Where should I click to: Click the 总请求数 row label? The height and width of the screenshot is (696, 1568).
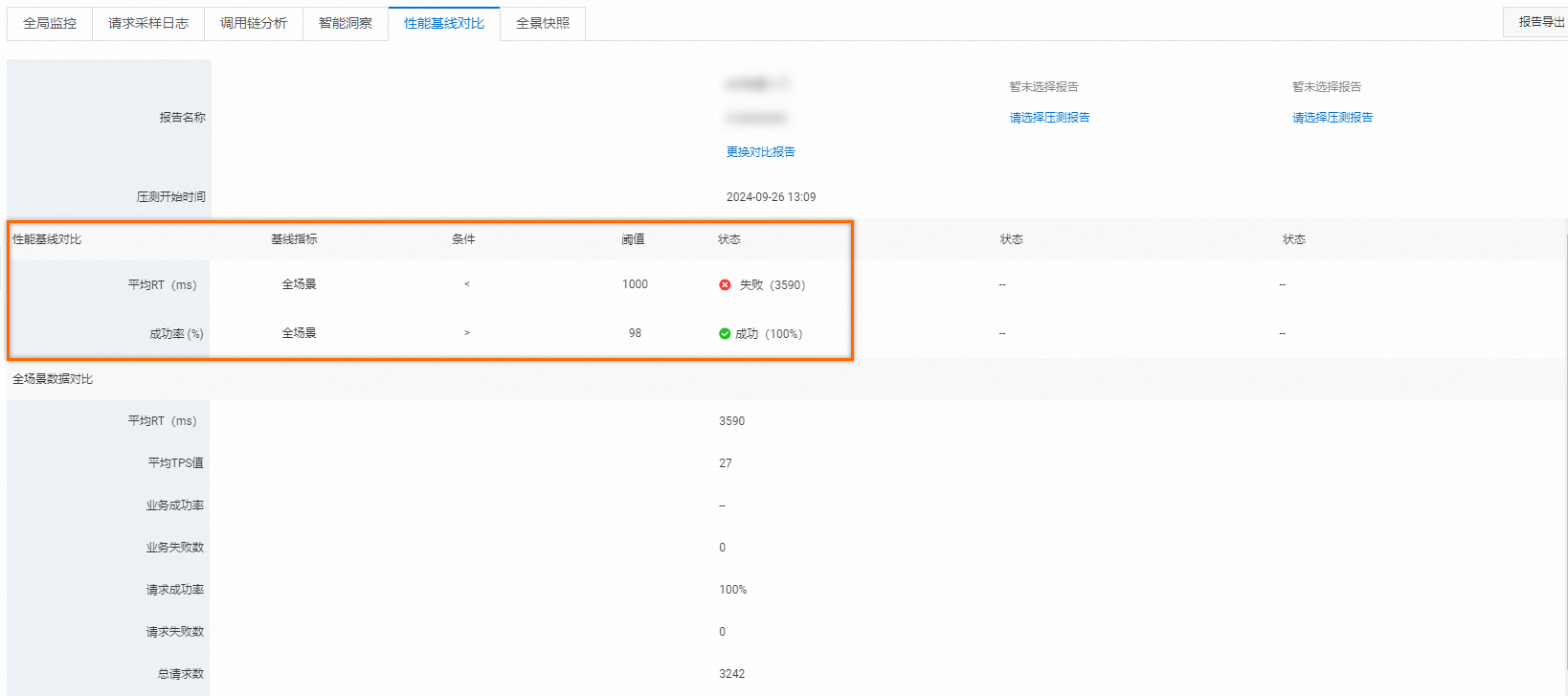pos(180,674)
